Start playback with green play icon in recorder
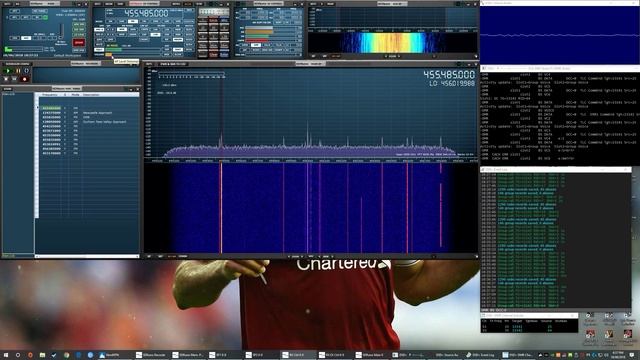 point(7,71)
